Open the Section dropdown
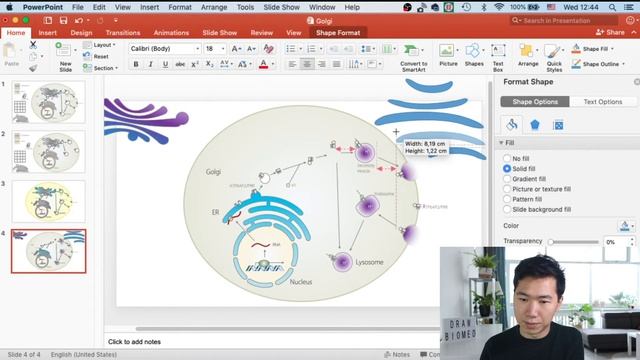This screenshot has height=360, width=640. (101, 68)
